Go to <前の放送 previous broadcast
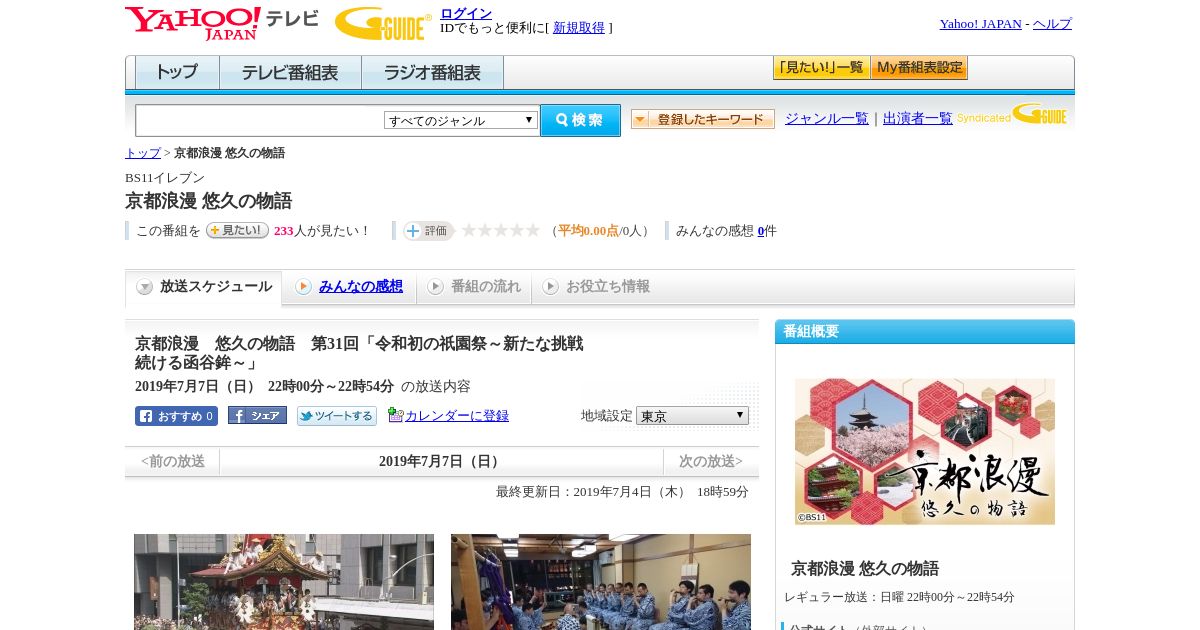Viewport: 1200px width, 630px height. [173, 462]
